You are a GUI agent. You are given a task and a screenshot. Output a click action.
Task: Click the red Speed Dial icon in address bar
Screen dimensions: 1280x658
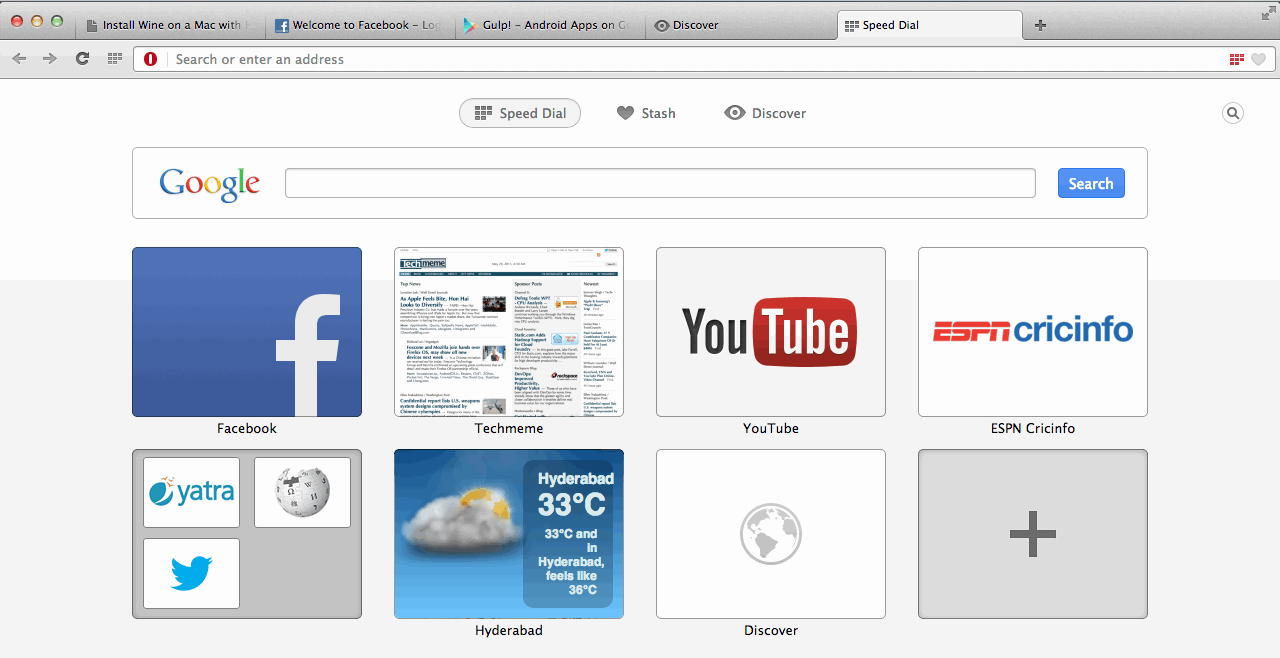[x=1237, y=59]
